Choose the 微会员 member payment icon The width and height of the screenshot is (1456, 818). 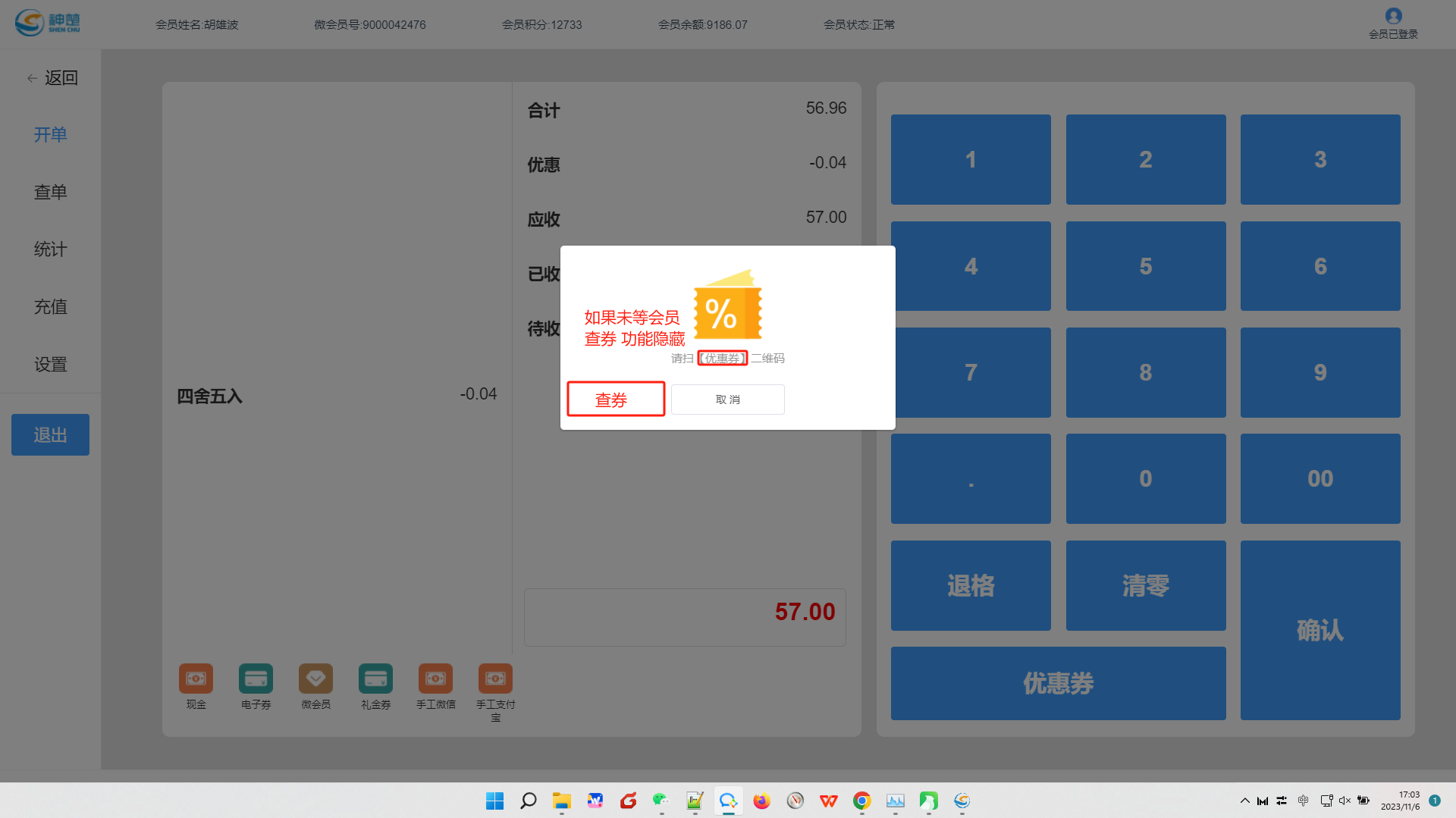315,679
